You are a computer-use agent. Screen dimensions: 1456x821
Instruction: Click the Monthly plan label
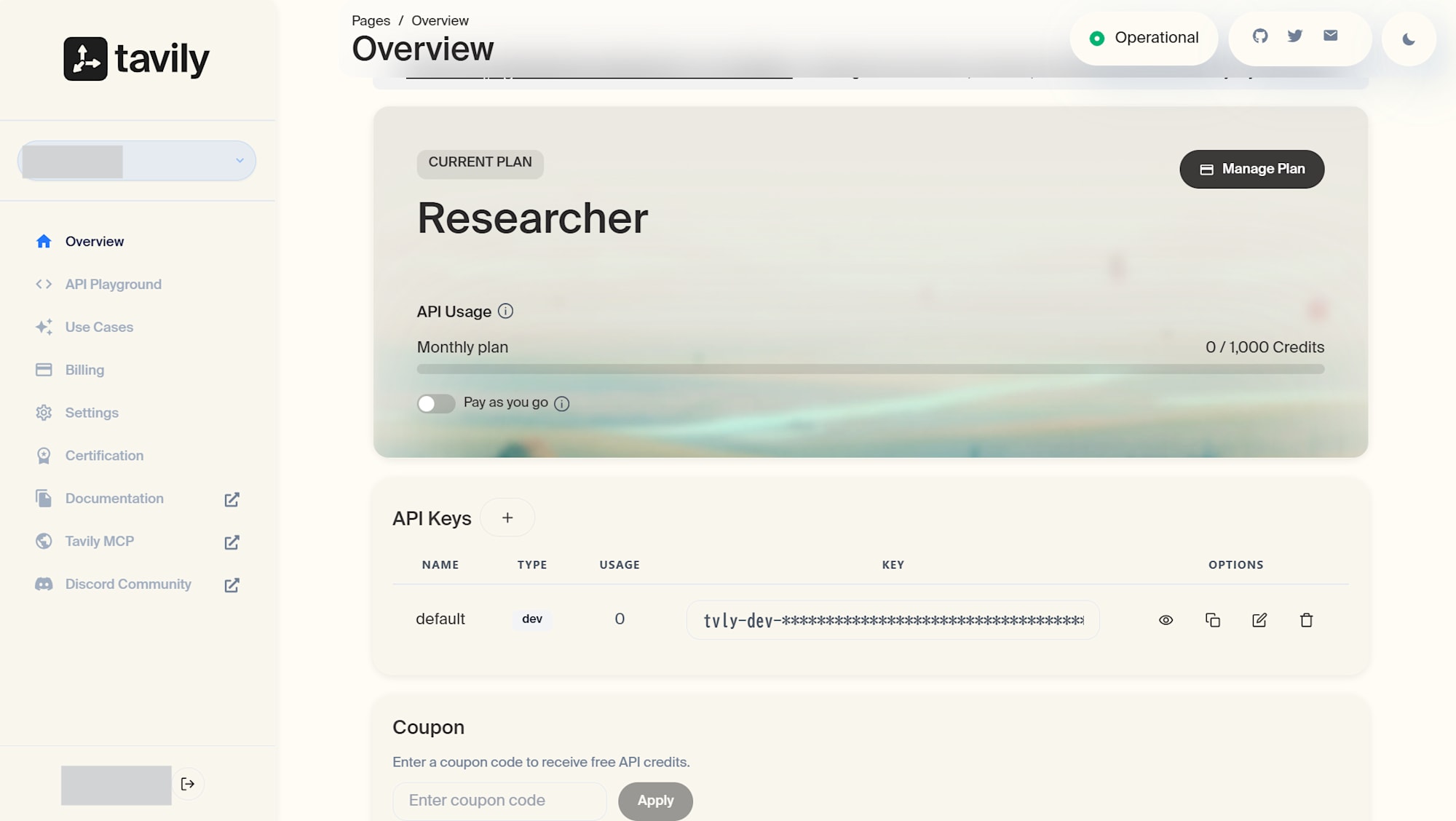pyautogui.click(x=462, y=348)
